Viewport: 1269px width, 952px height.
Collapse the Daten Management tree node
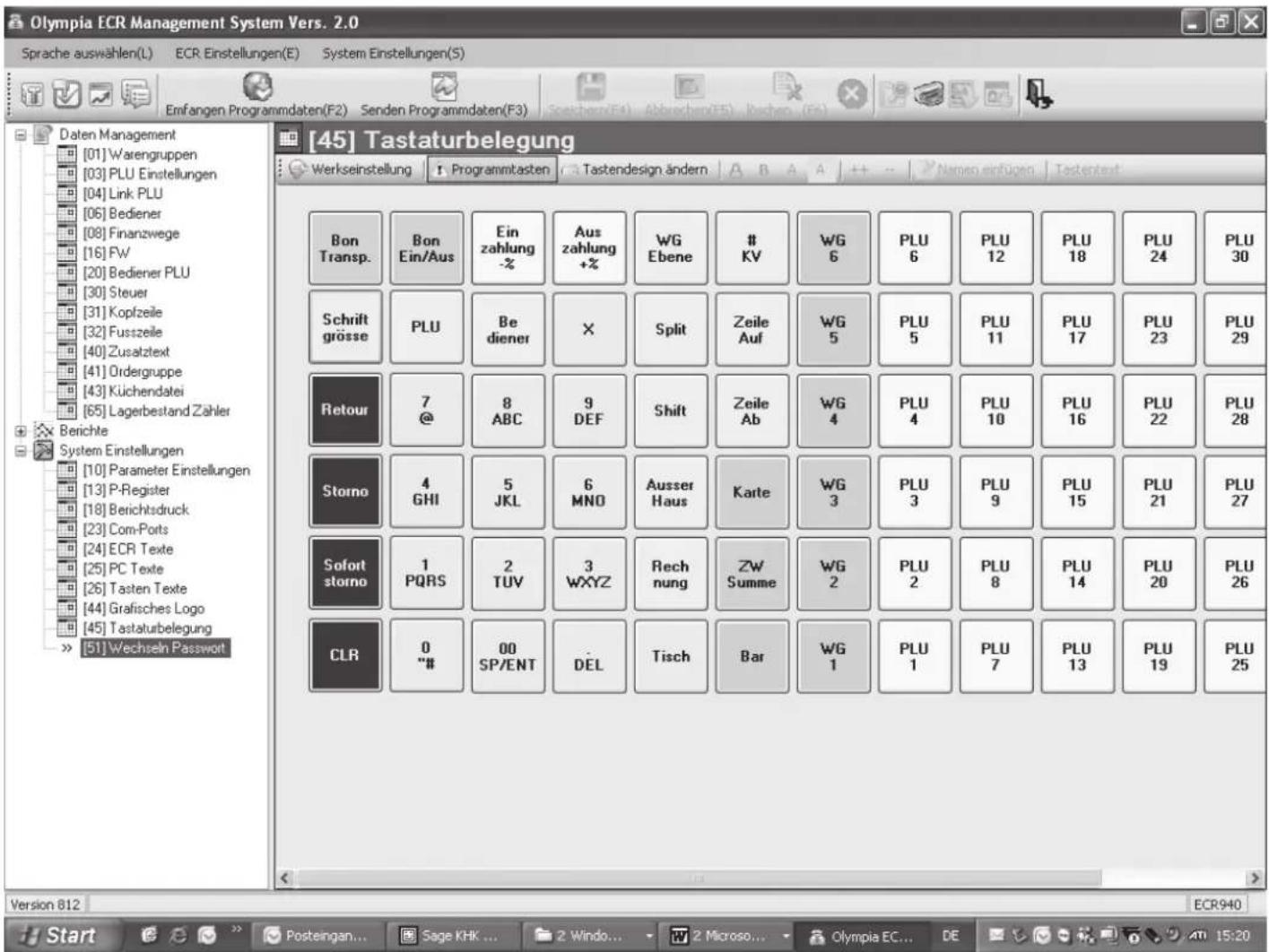21,134
